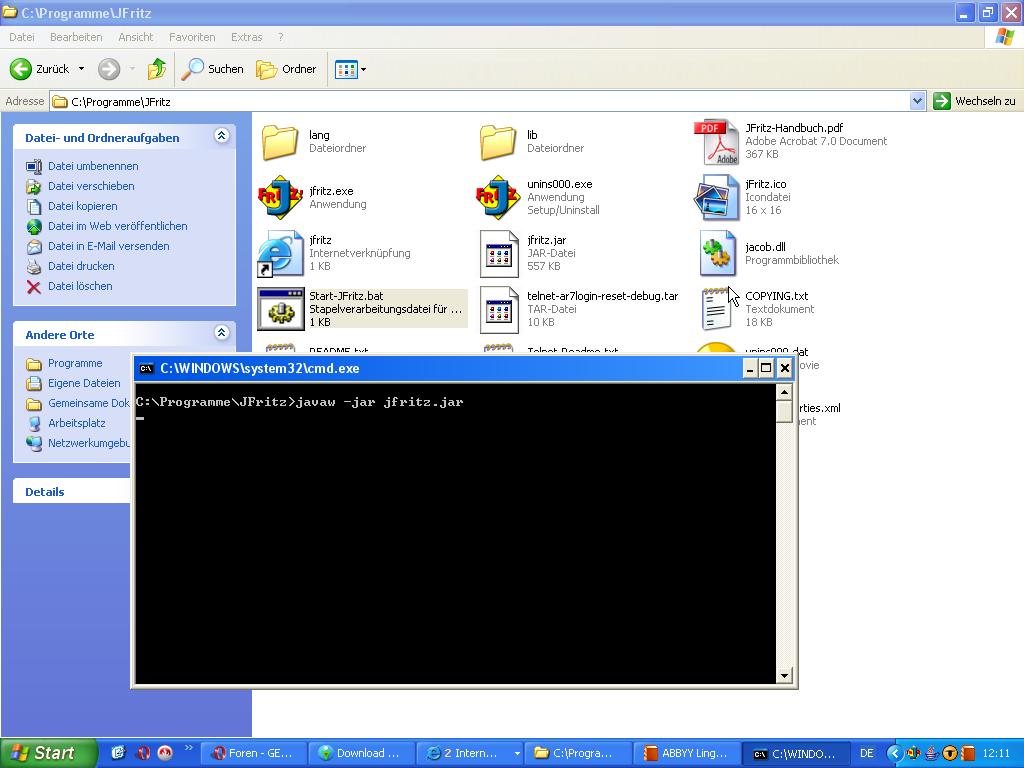Expand hidden system tray icons arrow
This screenshot has width=1024, height=768.
[893, 753]
